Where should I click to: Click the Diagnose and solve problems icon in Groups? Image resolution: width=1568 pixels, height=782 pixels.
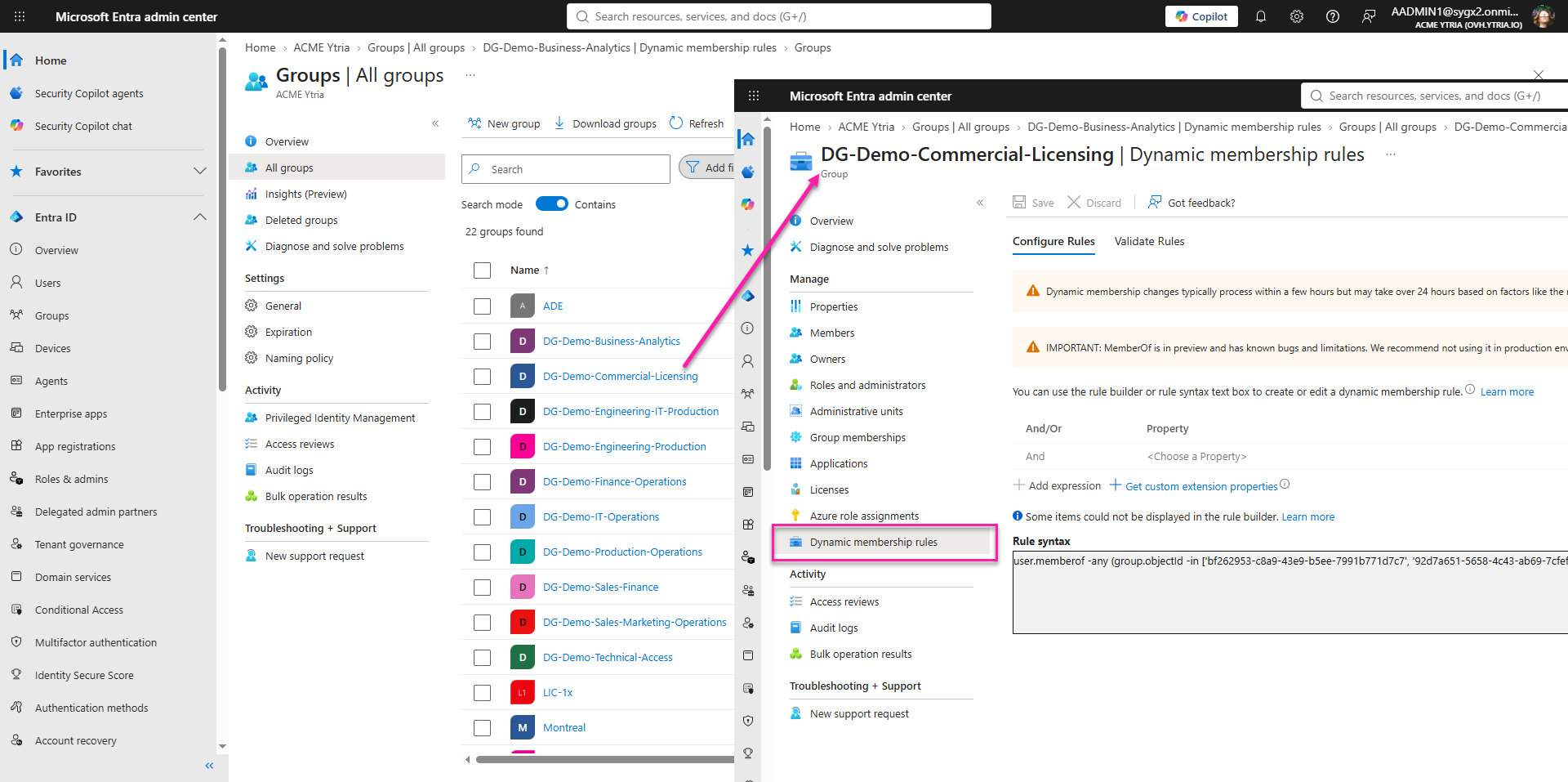(x=252, y=246)
